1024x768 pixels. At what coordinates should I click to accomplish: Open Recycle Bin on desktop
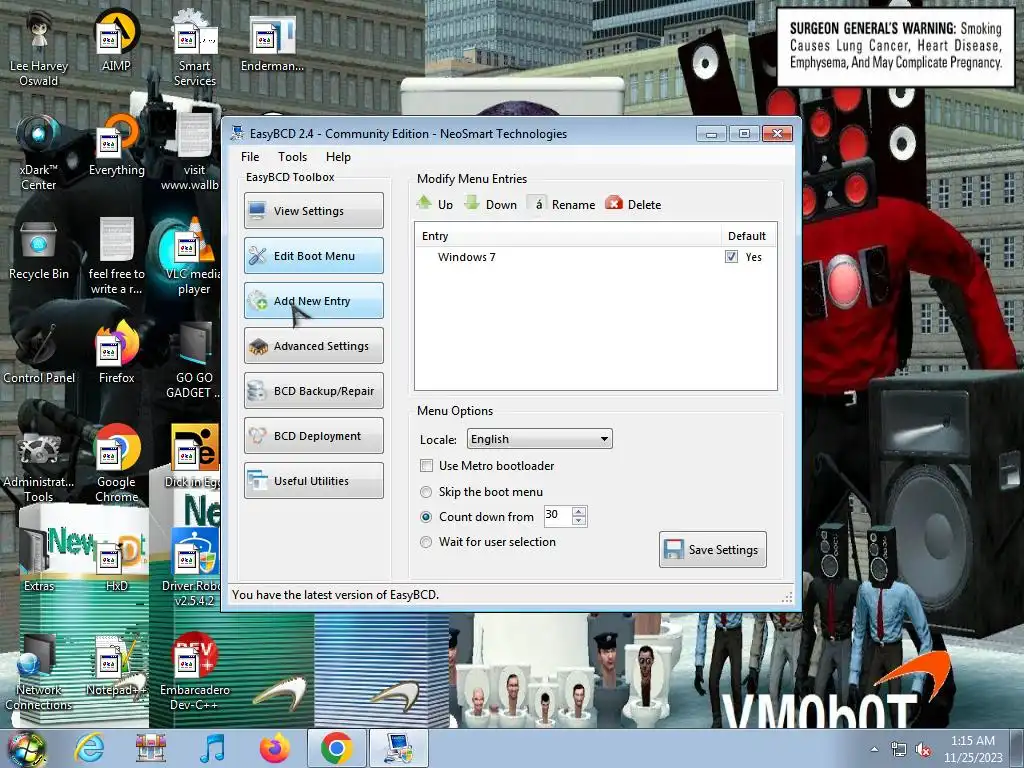[39, 251]
